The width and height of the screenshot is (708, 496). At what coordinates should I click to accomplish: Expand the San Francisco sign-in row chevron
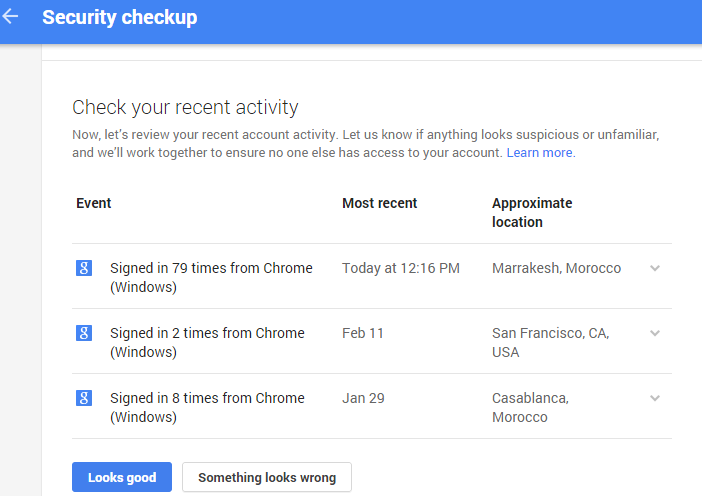pyautogui.click(x=655, y=333)
